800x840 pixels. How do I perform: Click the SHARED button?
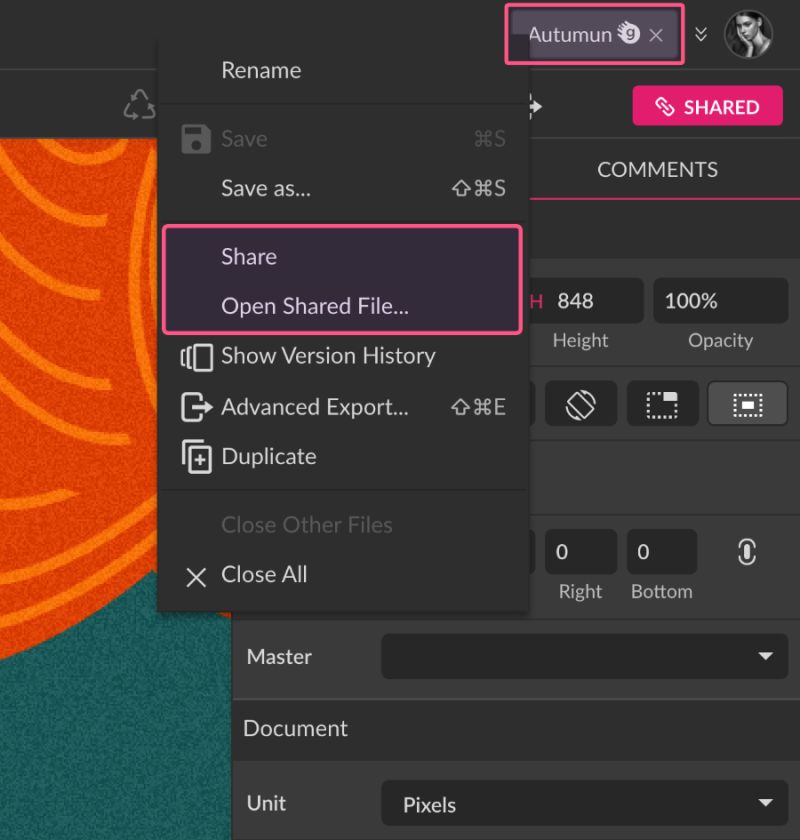tap(707, 105)
